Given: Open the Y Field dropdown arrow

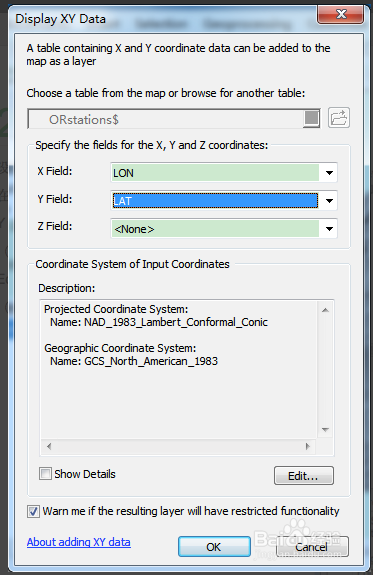Looking at the screenshot, I should pyautogui.click(x=329, y=201).
